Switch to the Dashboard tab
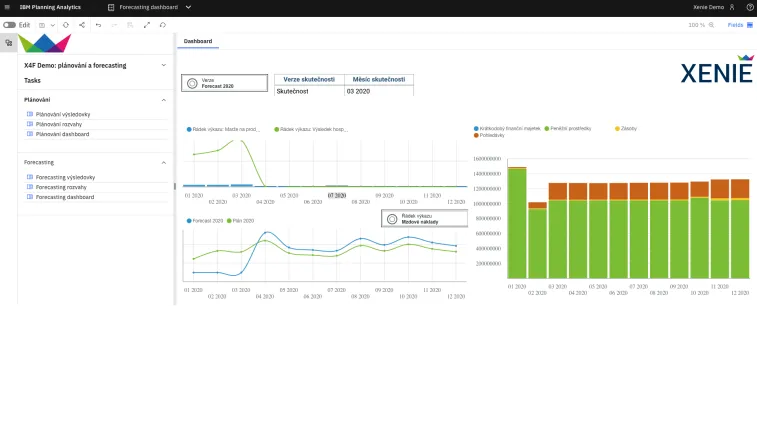 pos(198,41)
